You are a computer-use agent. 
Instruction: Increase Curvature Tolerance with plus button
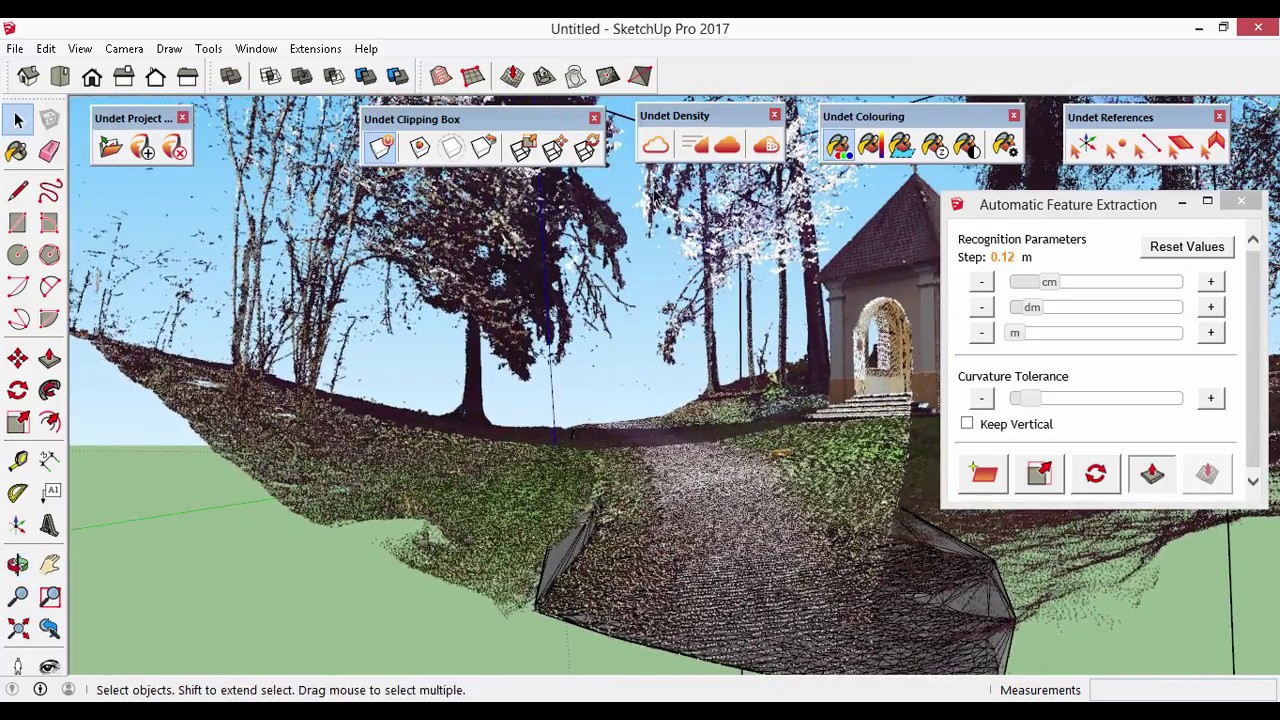(1210, 398)
